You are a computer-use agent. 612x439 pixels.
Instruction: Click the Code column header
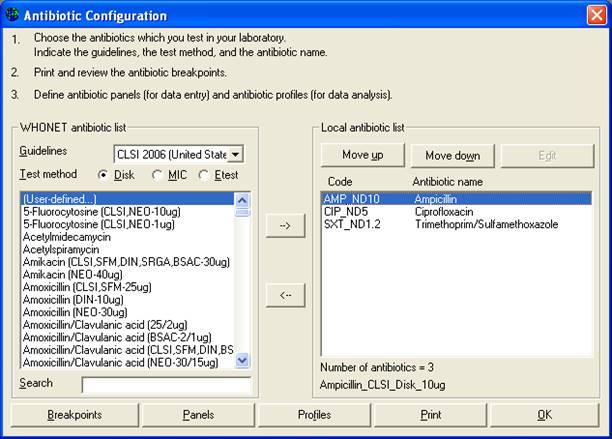(340, 181)
